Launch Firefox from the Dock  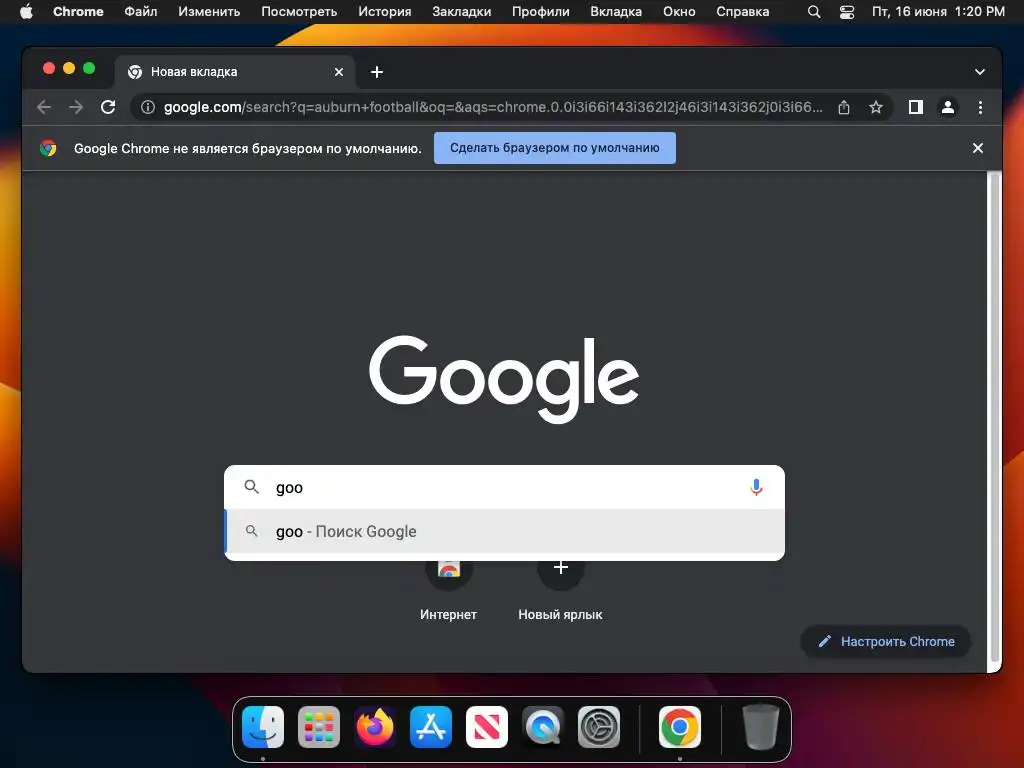375,727
